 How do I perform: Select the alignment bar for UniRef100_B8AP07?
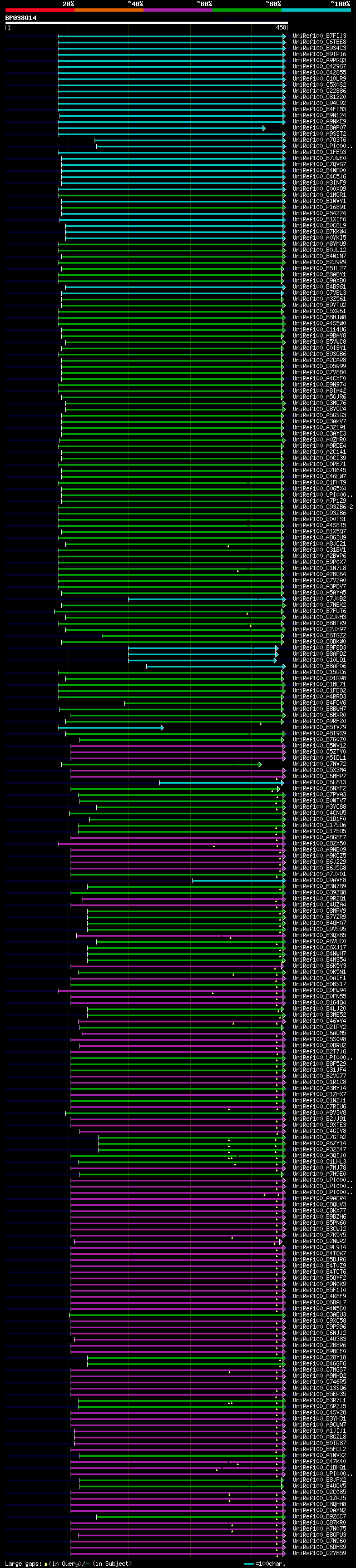[x=161, y=128]
